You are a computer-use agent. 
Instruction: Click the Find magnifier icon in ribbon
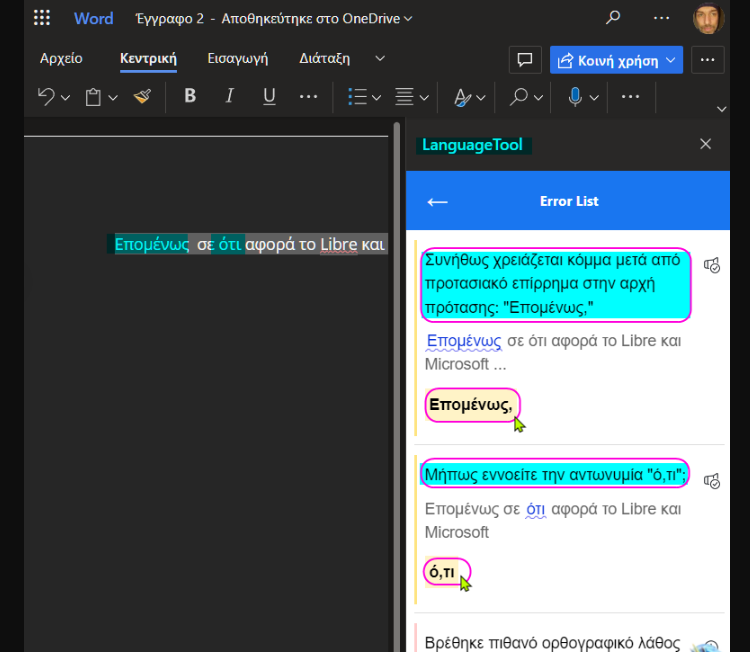(519, 97)
